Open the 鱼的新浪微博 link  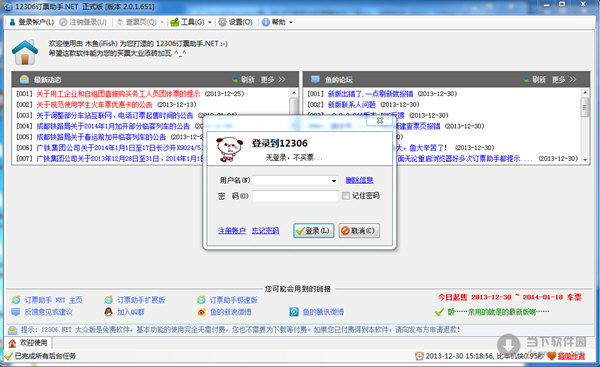pos(230,312)
